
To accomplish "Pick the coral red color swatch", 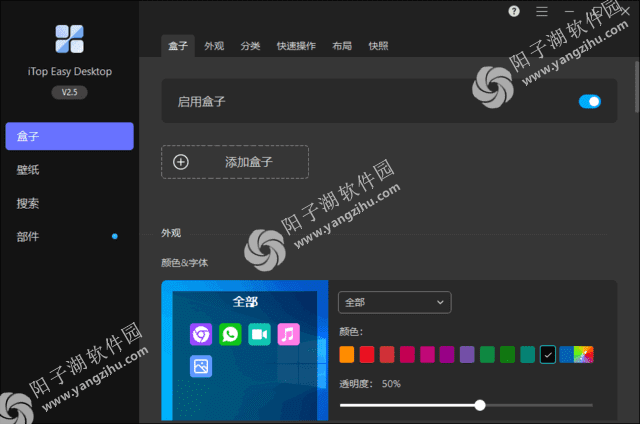I will pos(387,354).
